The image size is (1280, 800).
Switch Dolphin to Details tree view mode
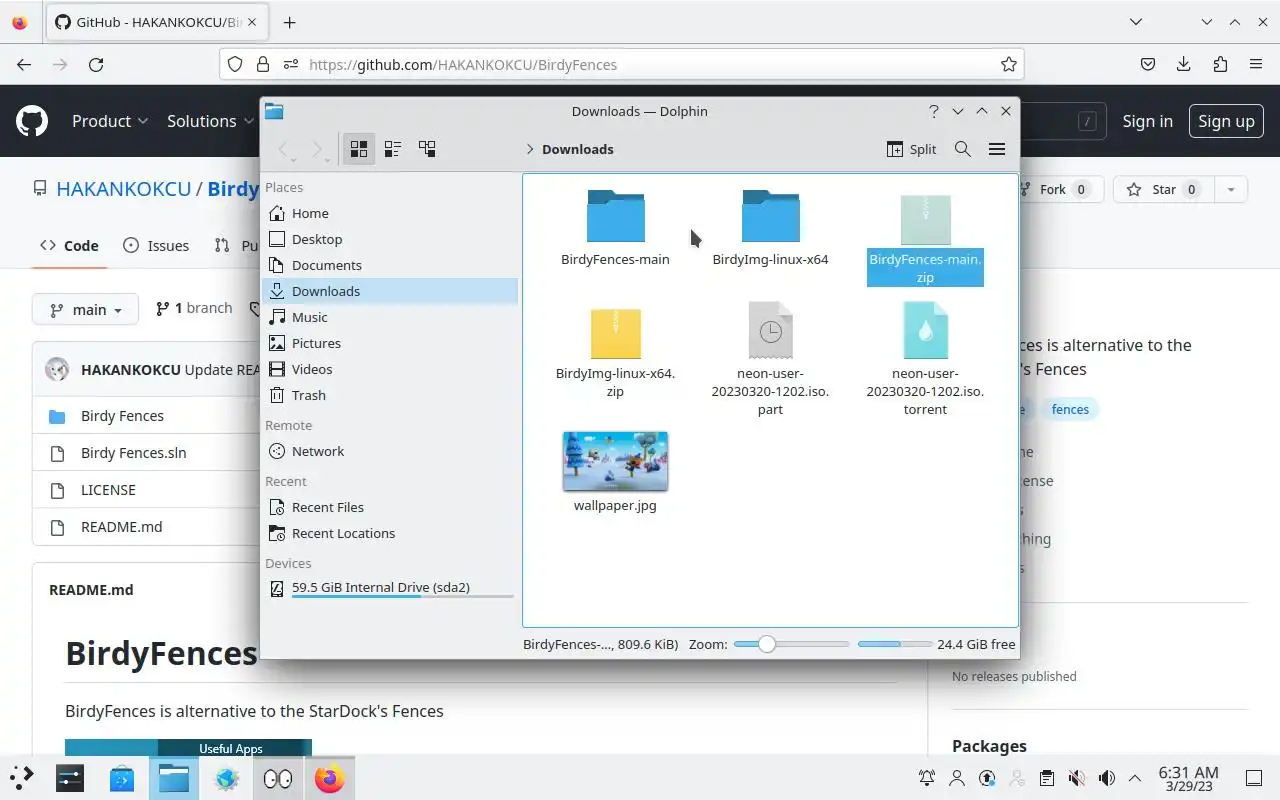[x=427, y=149]
